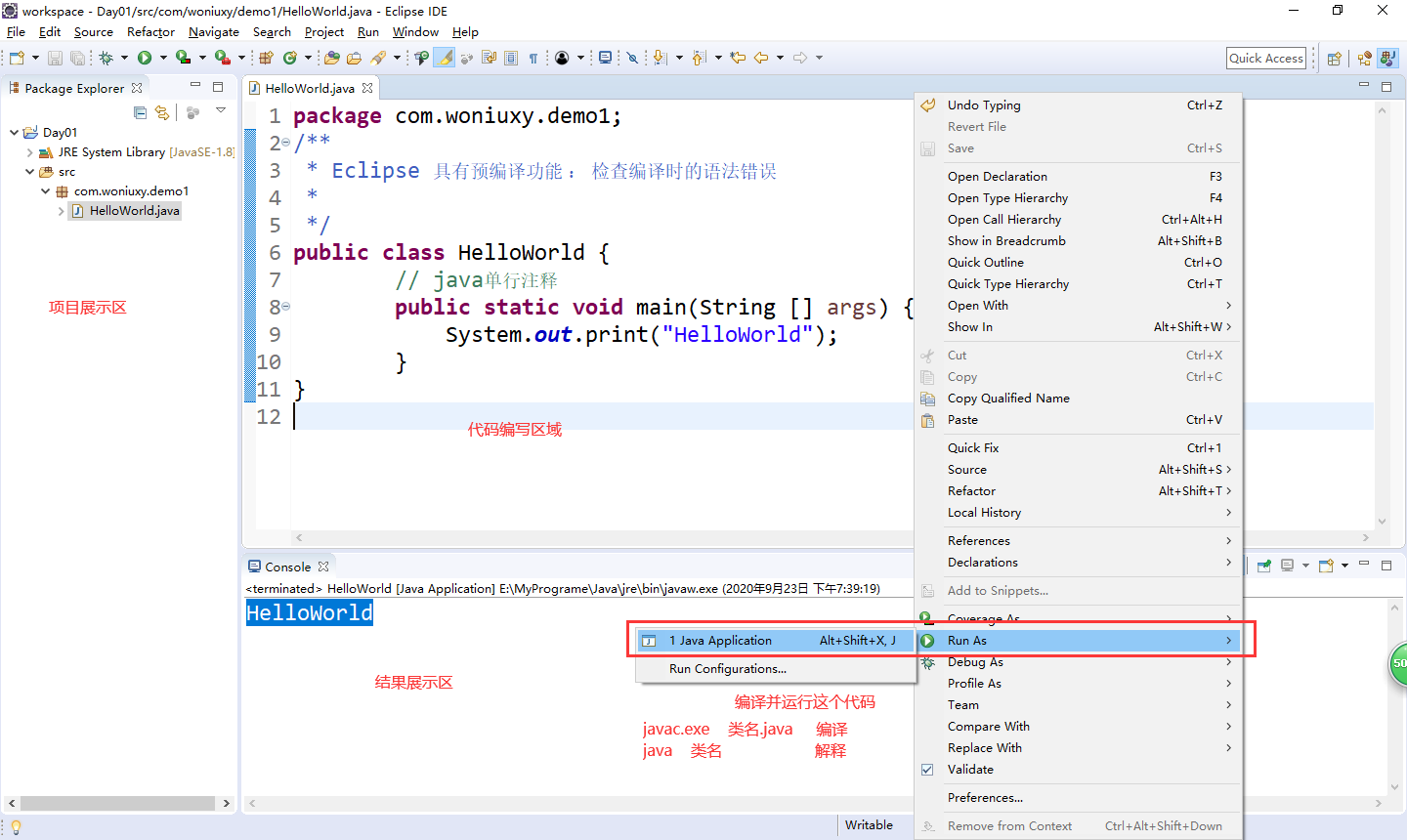1407x840 pixels.
Task: Toggle the Validate checkbox in context menu
Action: (x=927, y=770)
